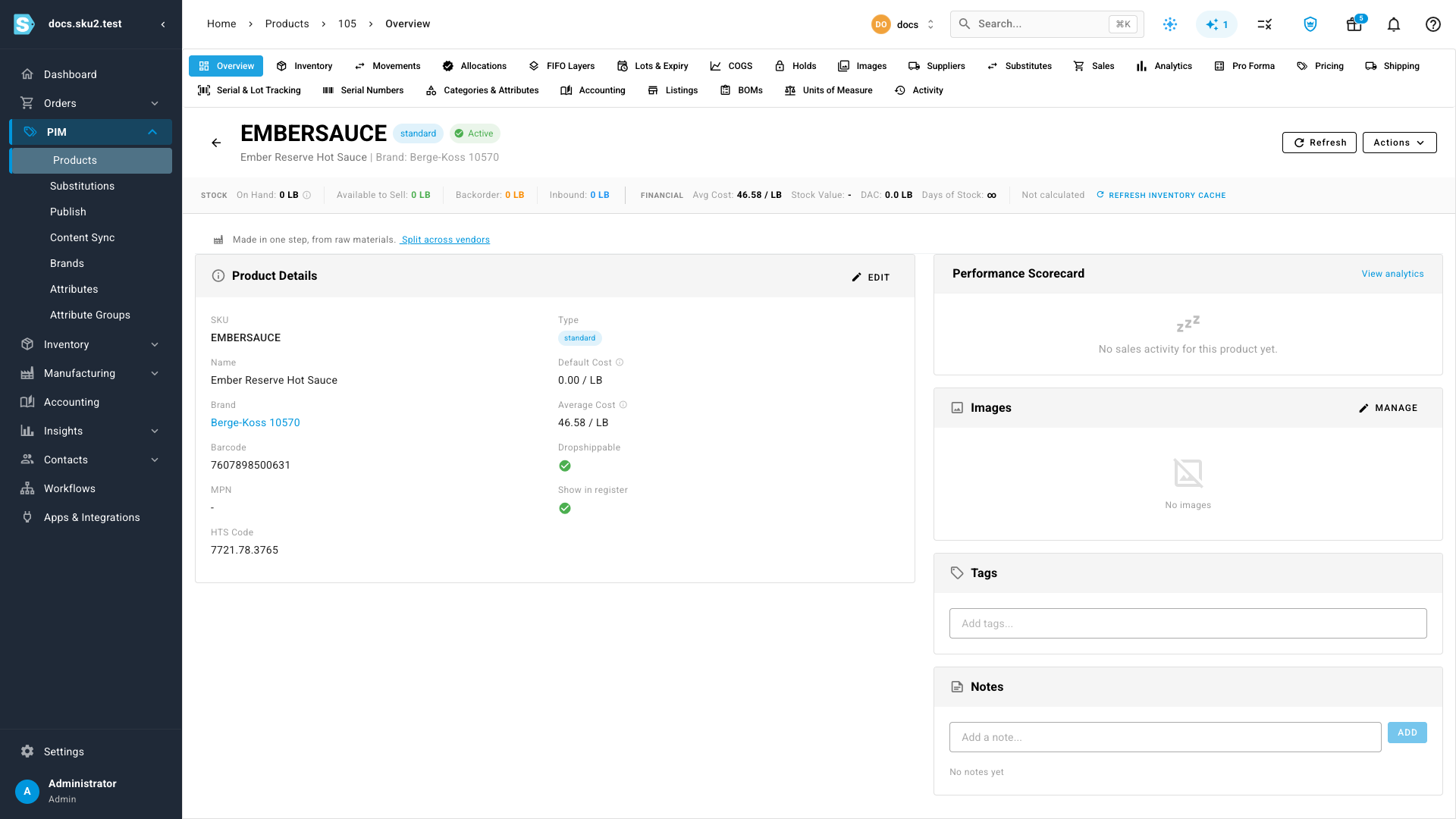Open the Split across vendors link
This screenshot has height=819, width=1456.
[x=445, y=240]
